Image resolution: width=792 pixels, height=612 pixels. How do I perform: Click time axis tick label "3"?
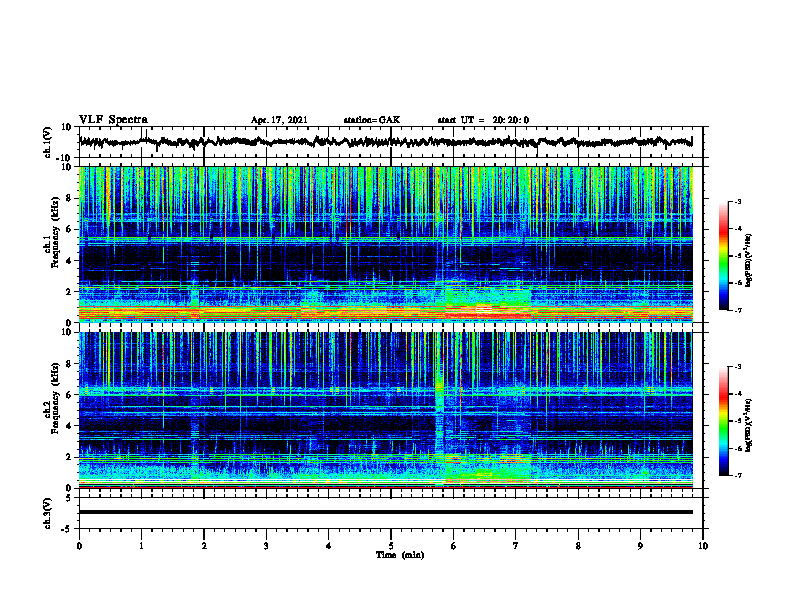[266, 546]
